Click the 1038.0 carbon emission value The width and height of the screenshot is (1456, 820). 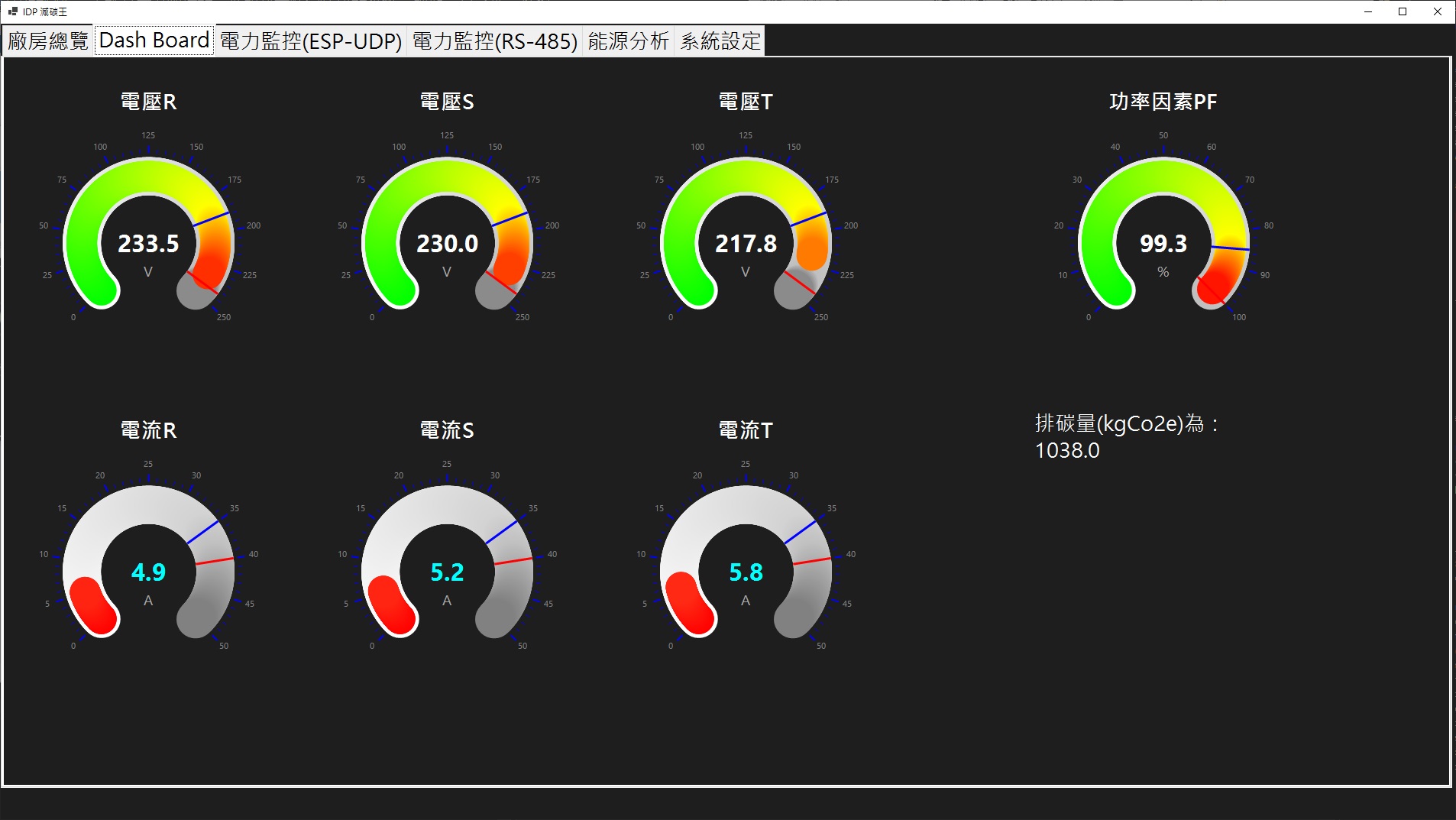pyautogui.click(x=1067, y=451)
